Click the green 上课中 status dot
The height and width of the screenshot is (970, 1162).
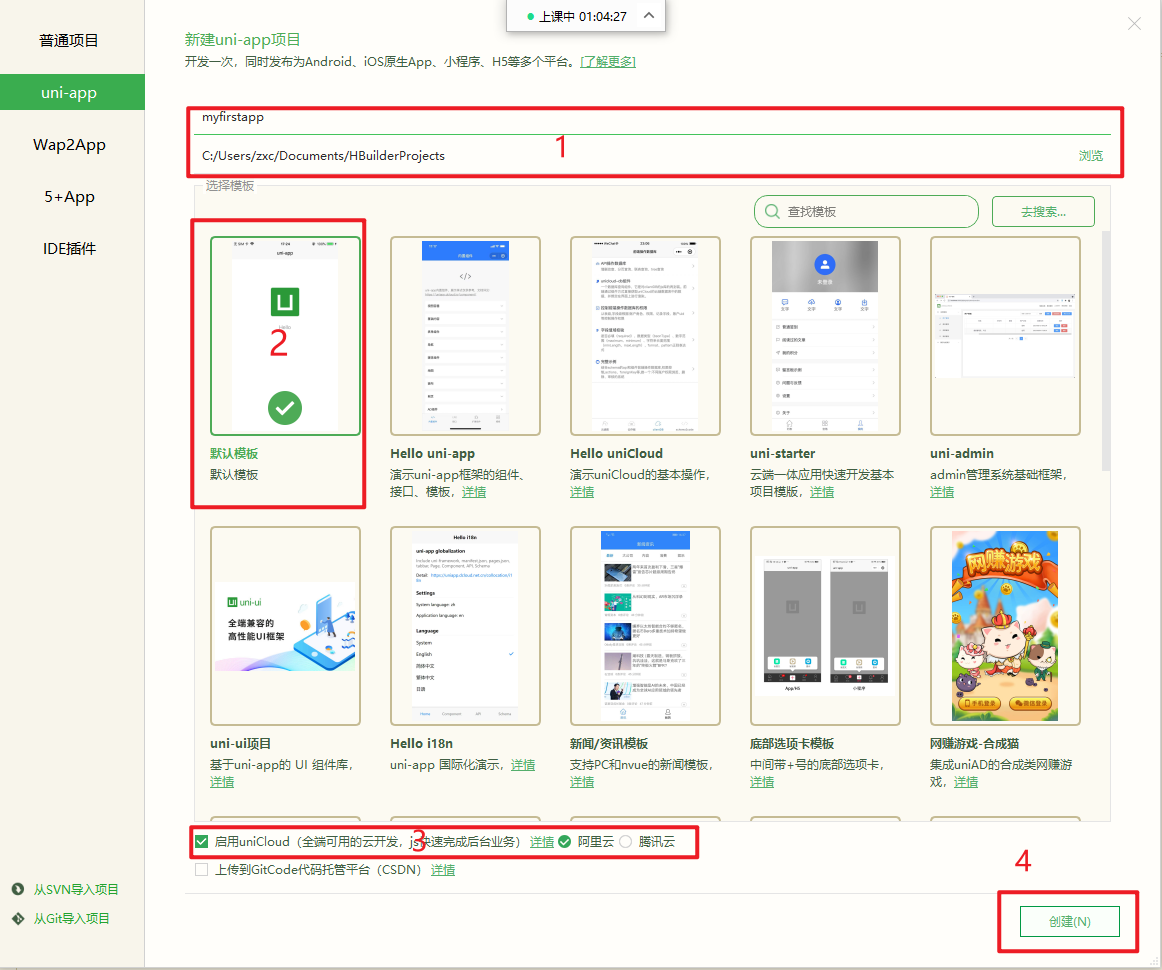tap(531, 16)
